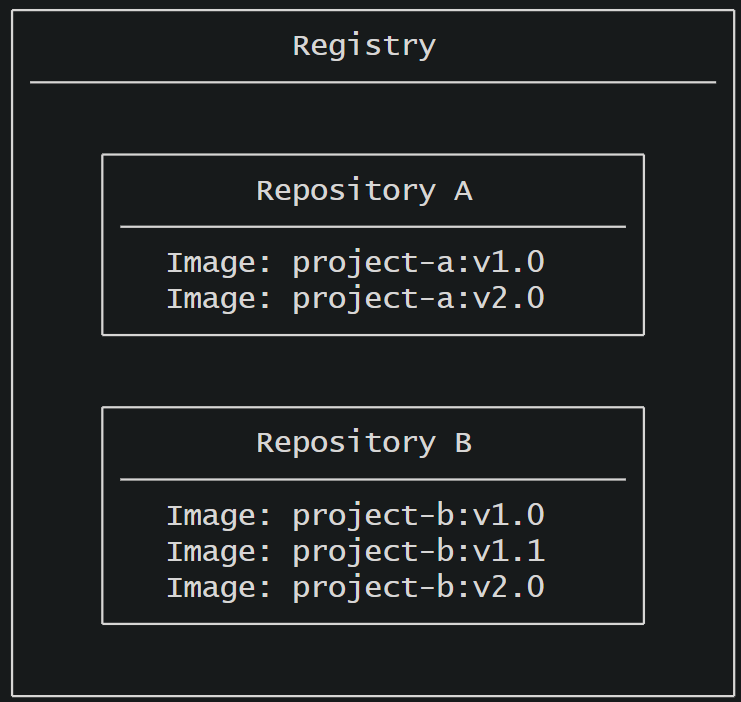741x702 pixels.
Task: Click the letter B in Repository B
Action: (464, 443)
